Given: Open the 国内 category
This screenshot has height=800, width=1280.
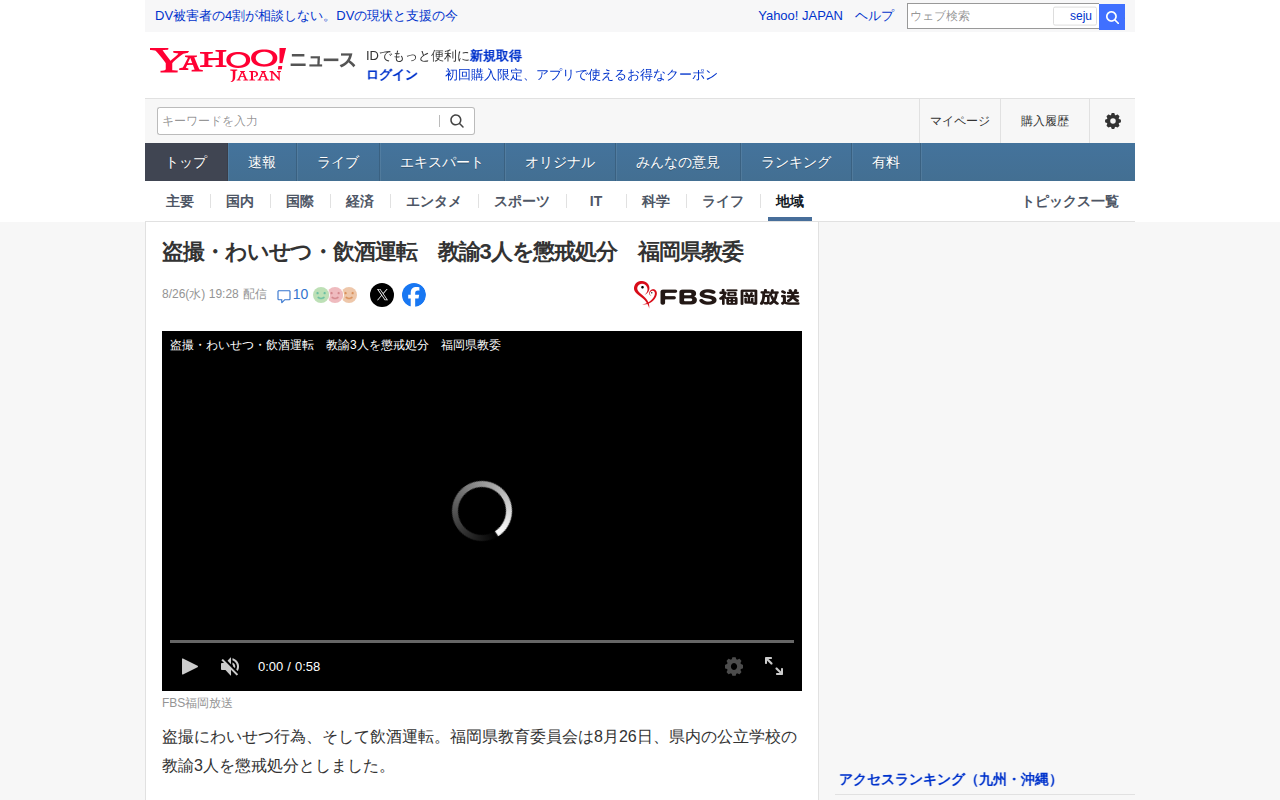Looking at the screenshot, I should pyautogui.click(x=240, y=201).
